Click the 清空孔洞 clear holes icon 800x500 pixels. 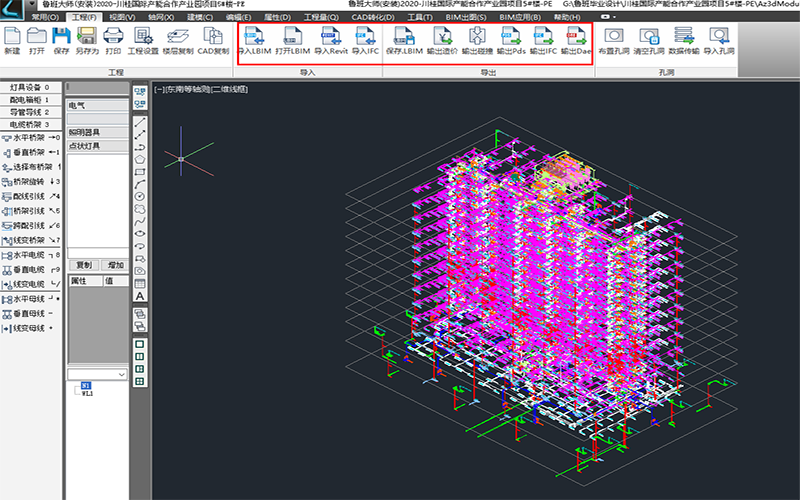pos(649,41)
